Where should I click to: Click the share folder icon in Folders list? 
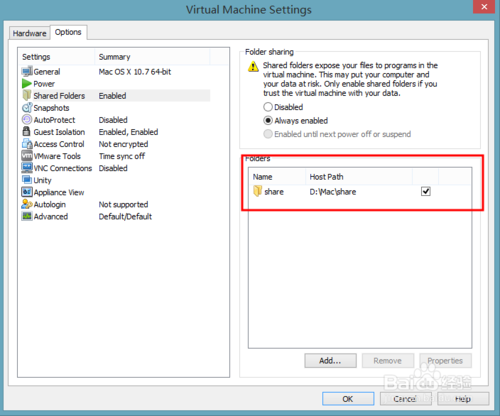[x=257, y=191]
